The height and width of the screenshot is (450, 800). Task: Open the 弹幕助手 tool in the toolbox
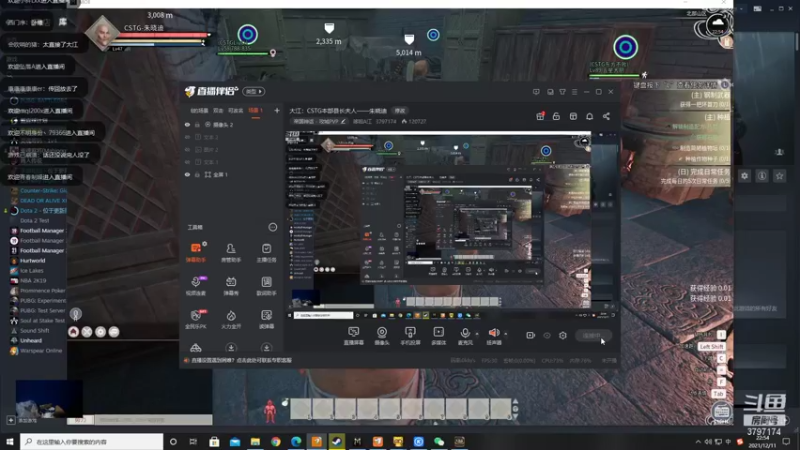(x=196, y=252)
